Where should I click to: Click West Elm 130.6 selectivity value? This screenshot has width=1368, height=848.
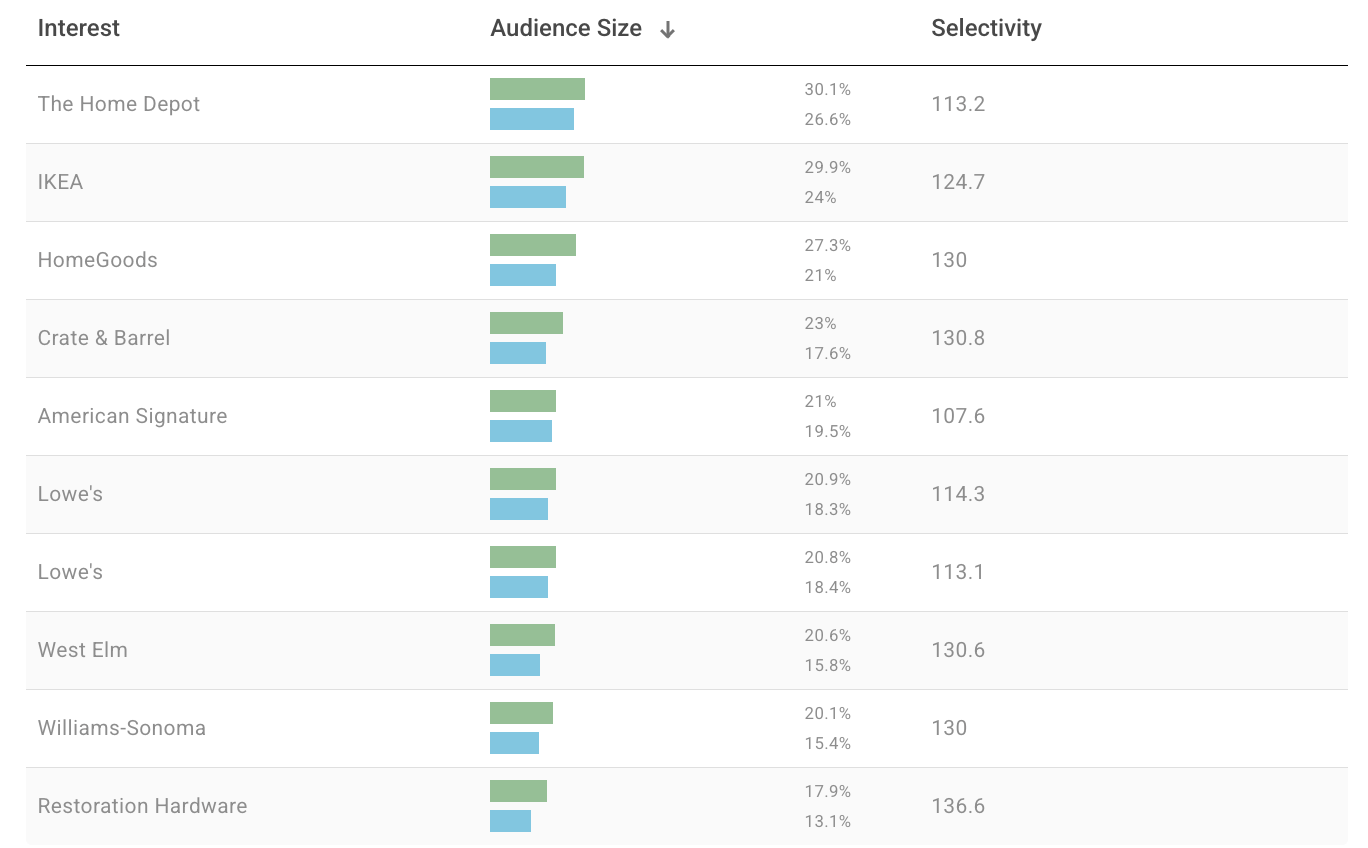pyautogui.click(x=957, y=650)
